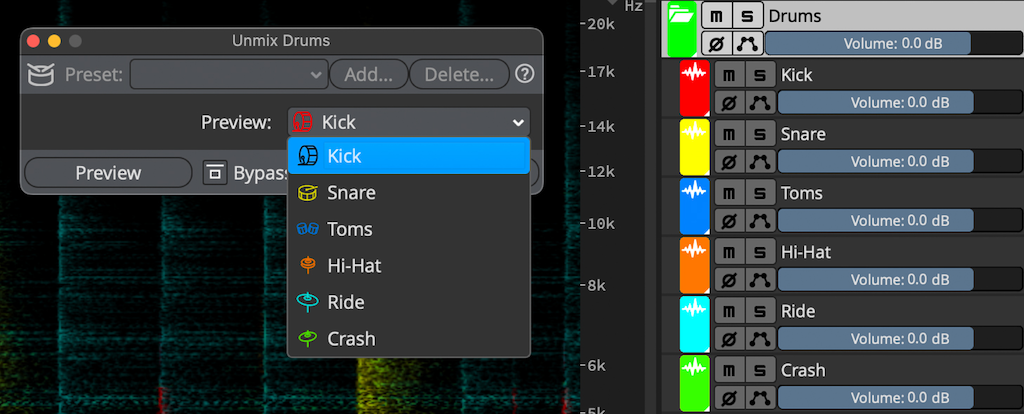Solo the Snare layer
Image resolution: width=1024 pixels, height=414 pixels.
[760, 134]
